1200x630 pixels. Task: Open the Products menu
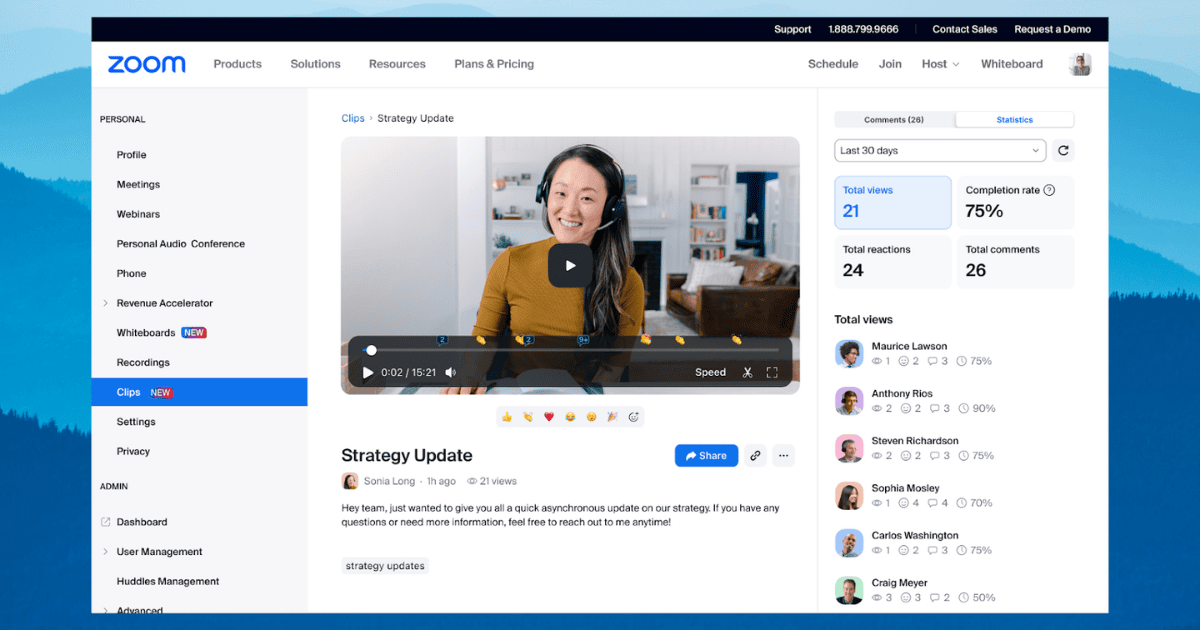point(237,64)
